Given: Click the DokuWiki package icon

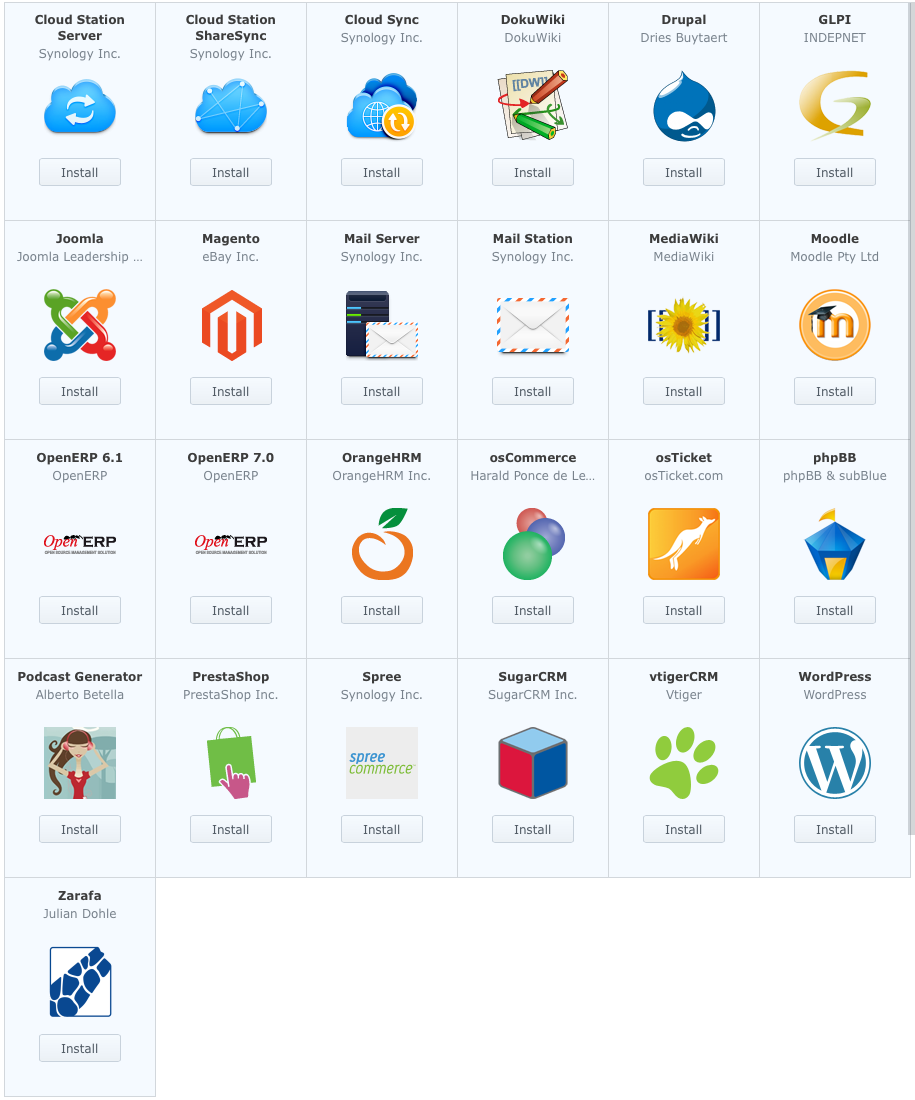Looking at the screenshot, I should [533, 105].
